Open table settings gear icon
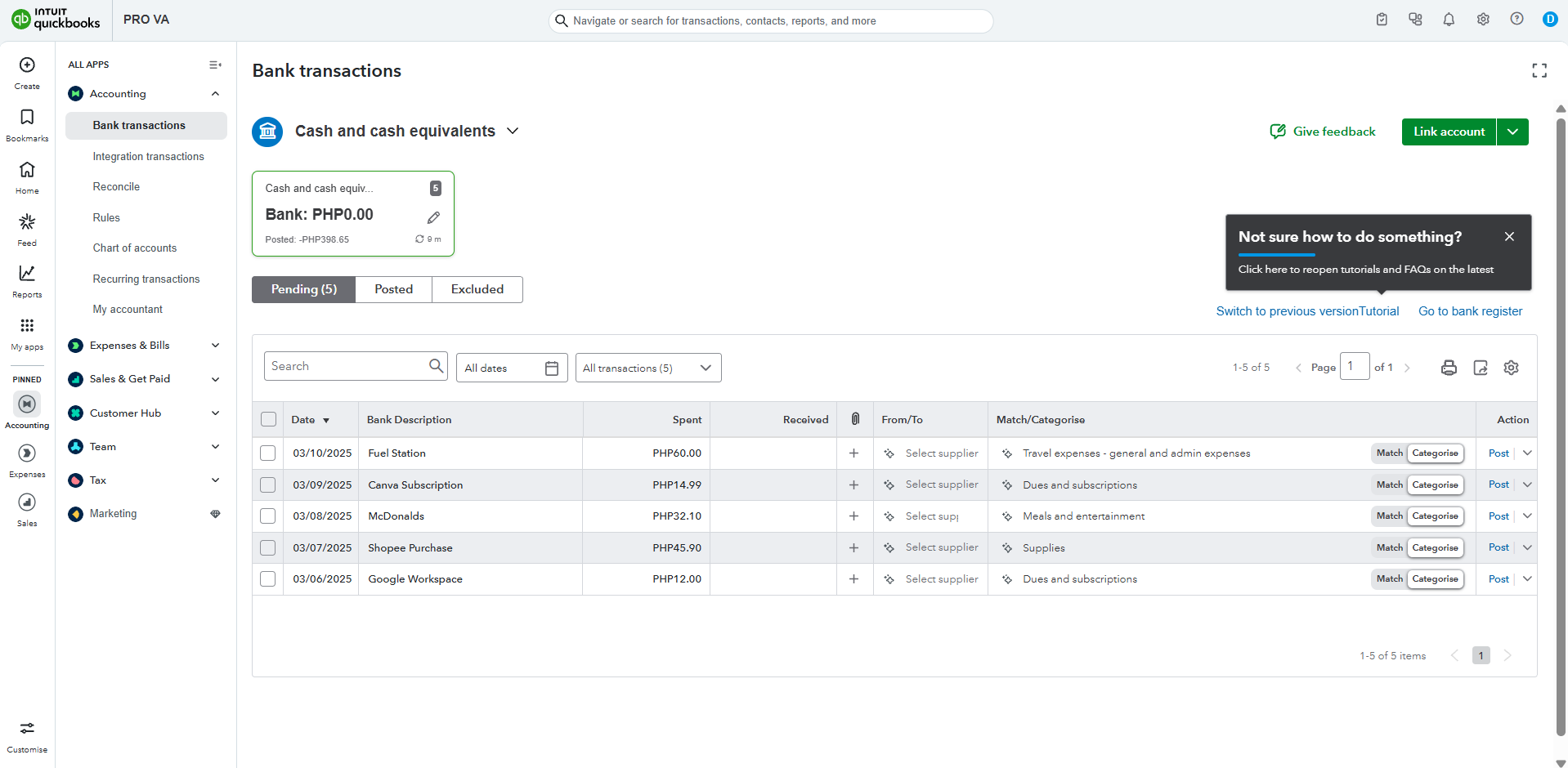This screenshot has width=1568, height=768. (1512, 368)
